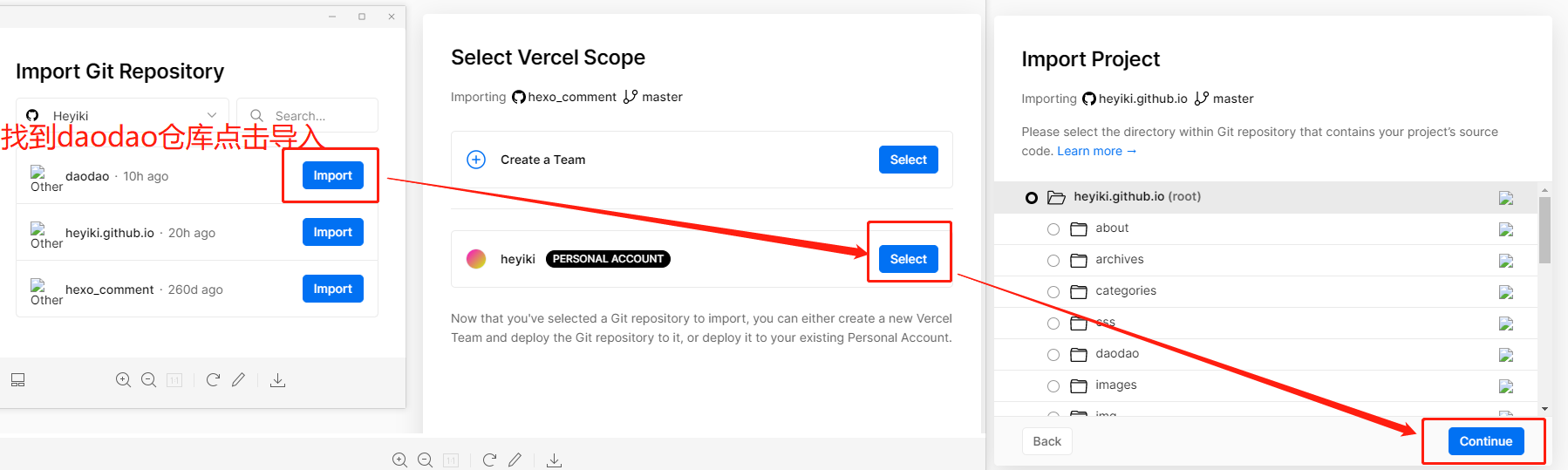Open the Learn more link

(x=1096, y=151)
